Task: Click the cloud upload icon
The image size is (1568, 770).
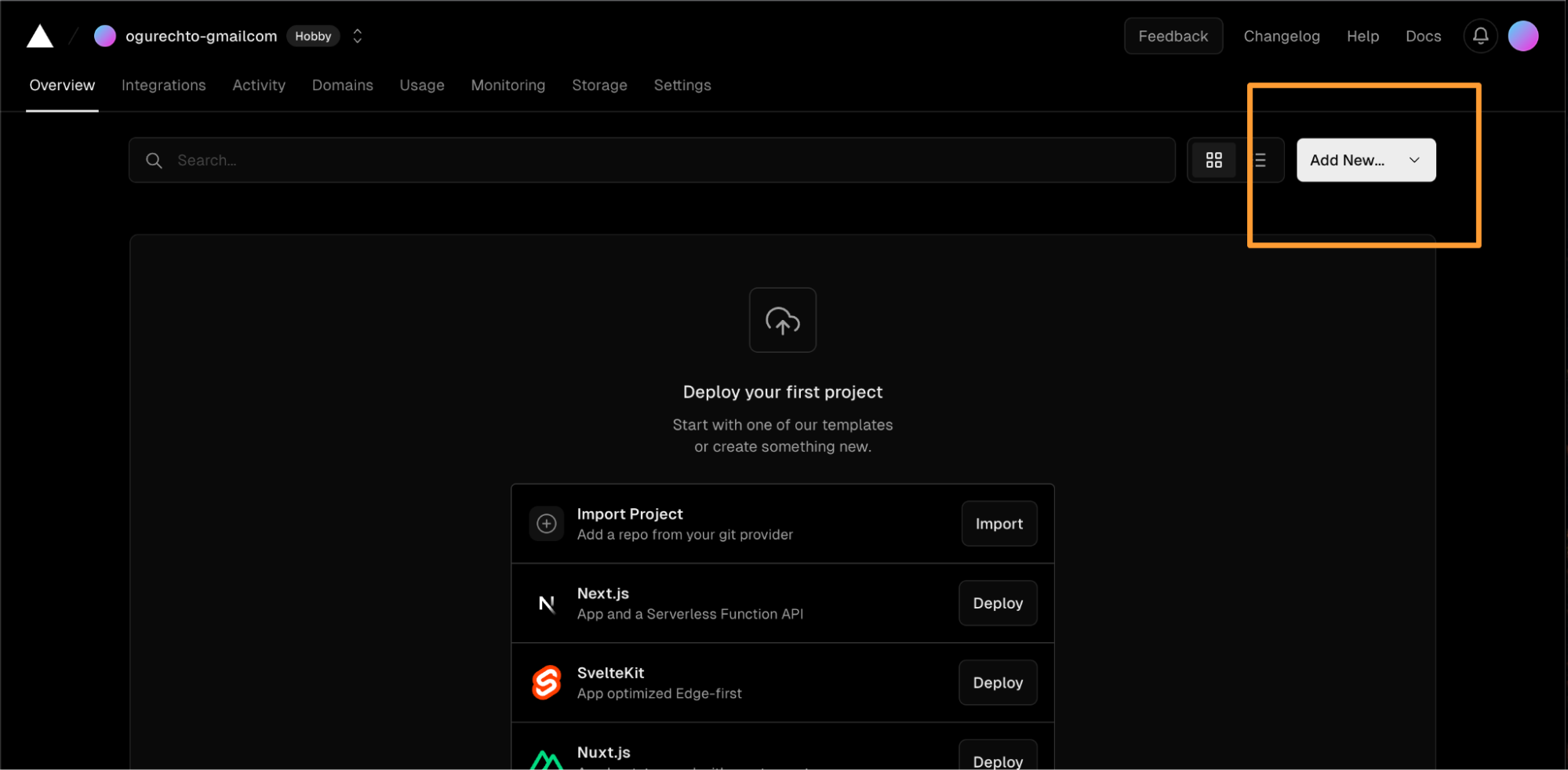Action: pyautogui.click(x=782, y=320)
